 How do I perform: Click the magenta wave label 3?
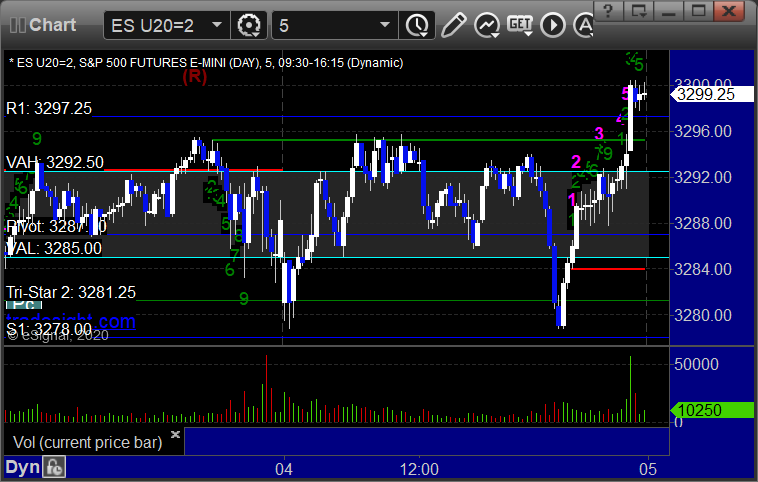tap(599, 133)
